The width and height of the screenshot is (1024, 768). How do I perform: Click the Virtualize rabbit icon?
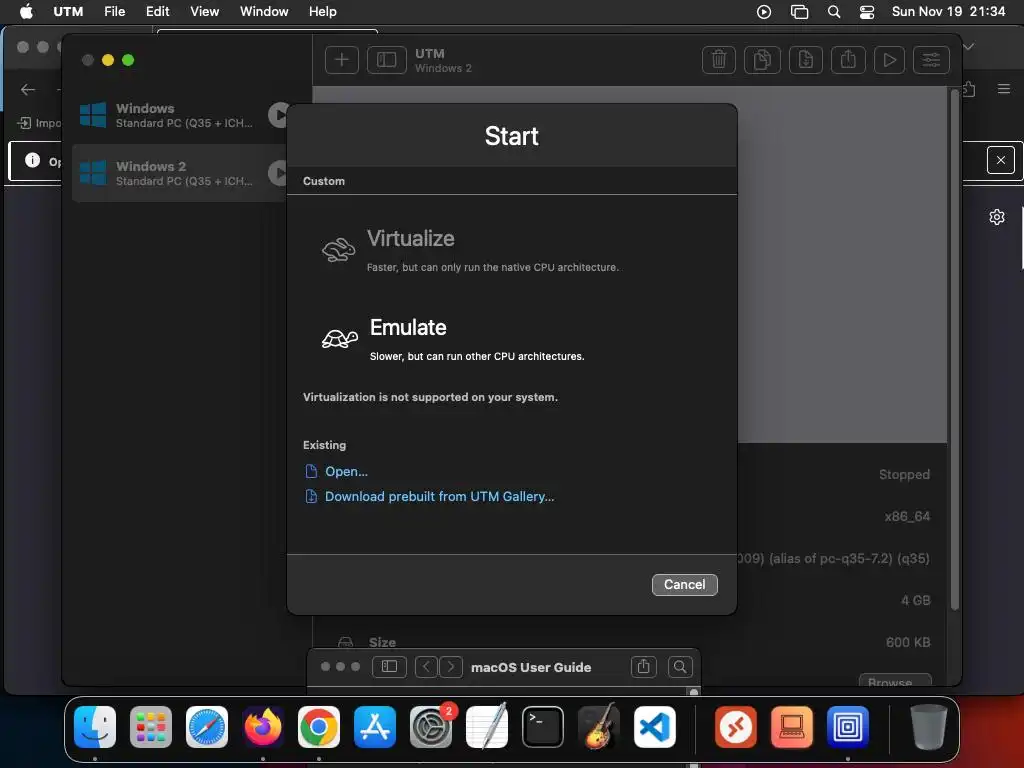point(338,250)
